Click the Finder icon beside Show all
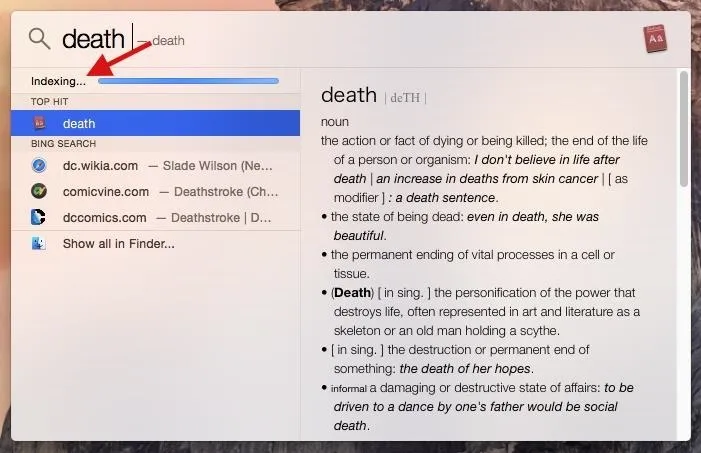Image resolution: width=701 pixels, height=453 pixels. [38, 243]
